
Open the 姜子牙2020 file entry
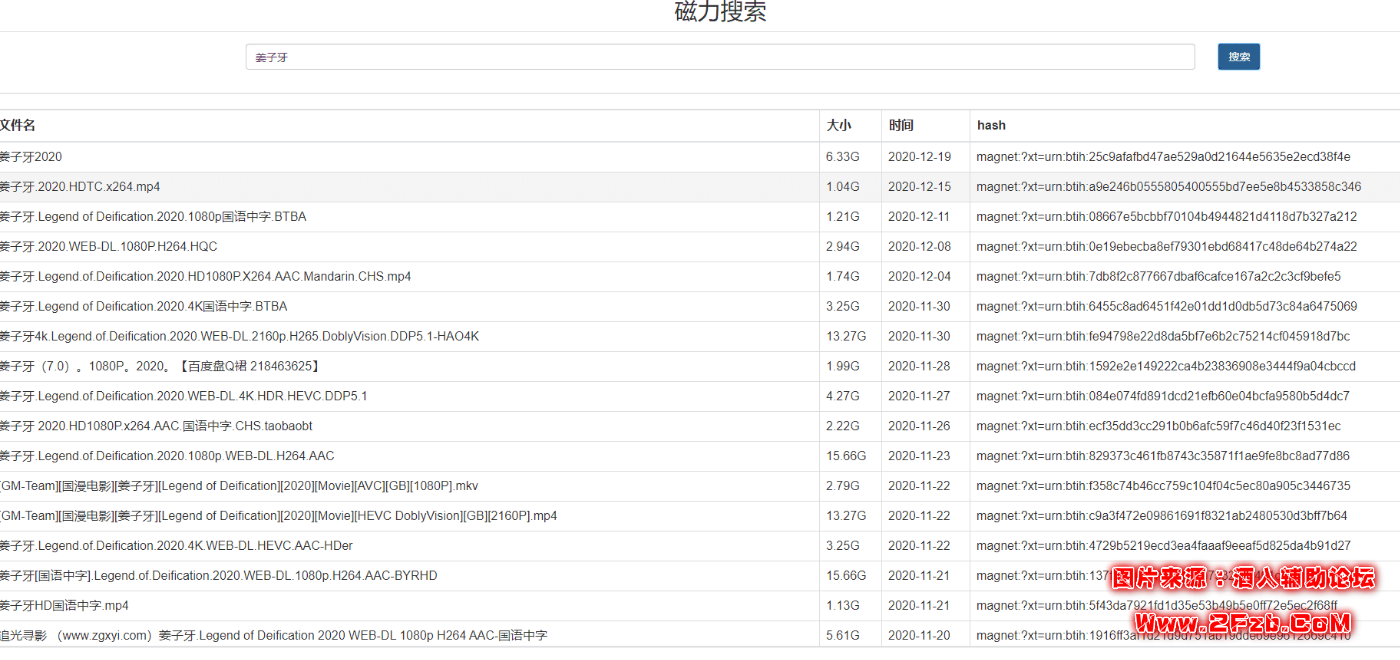(x=31, y=157)
